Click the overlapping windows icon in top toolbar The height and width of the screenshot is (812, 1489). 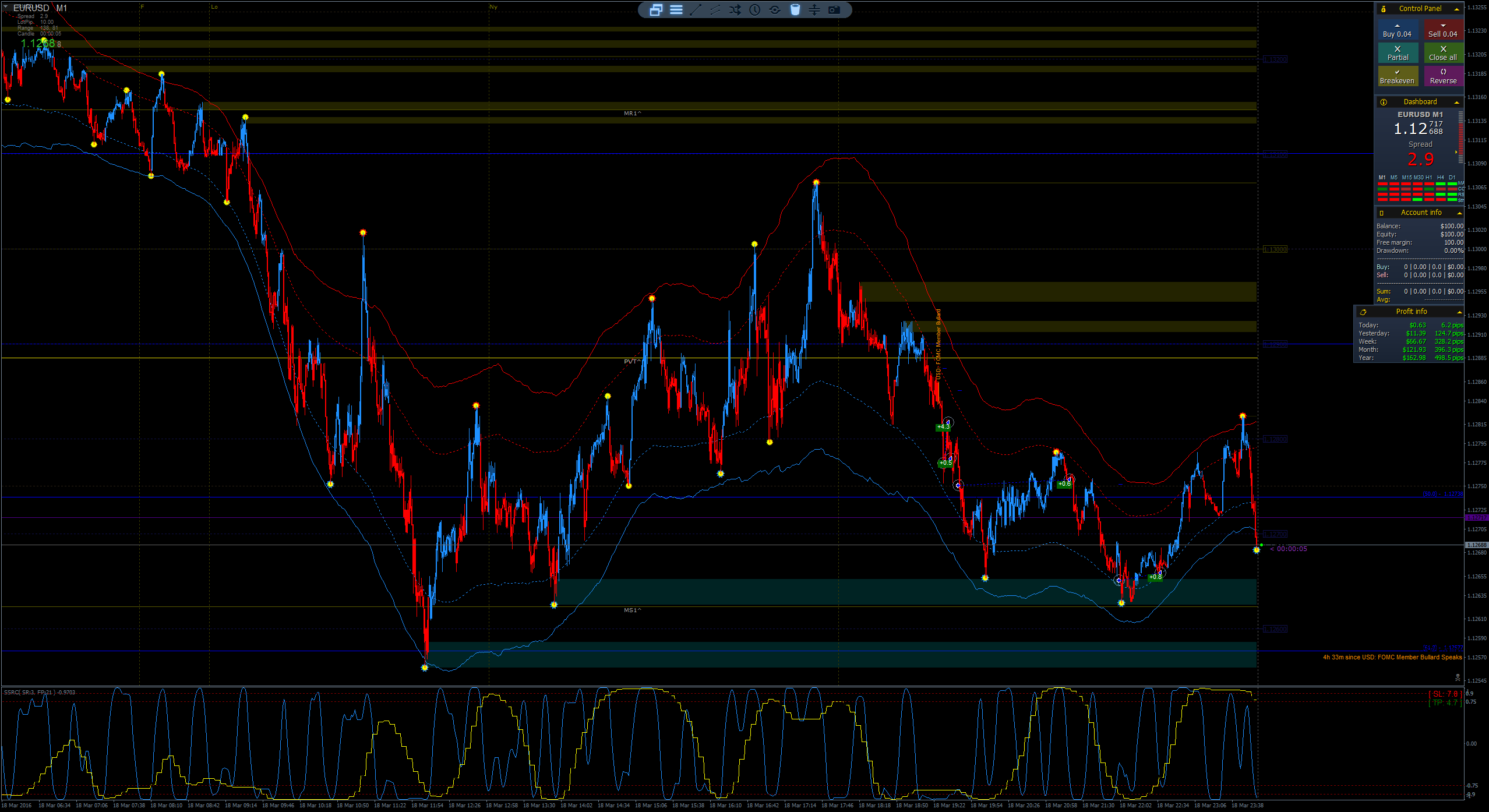tap(656, 10)
